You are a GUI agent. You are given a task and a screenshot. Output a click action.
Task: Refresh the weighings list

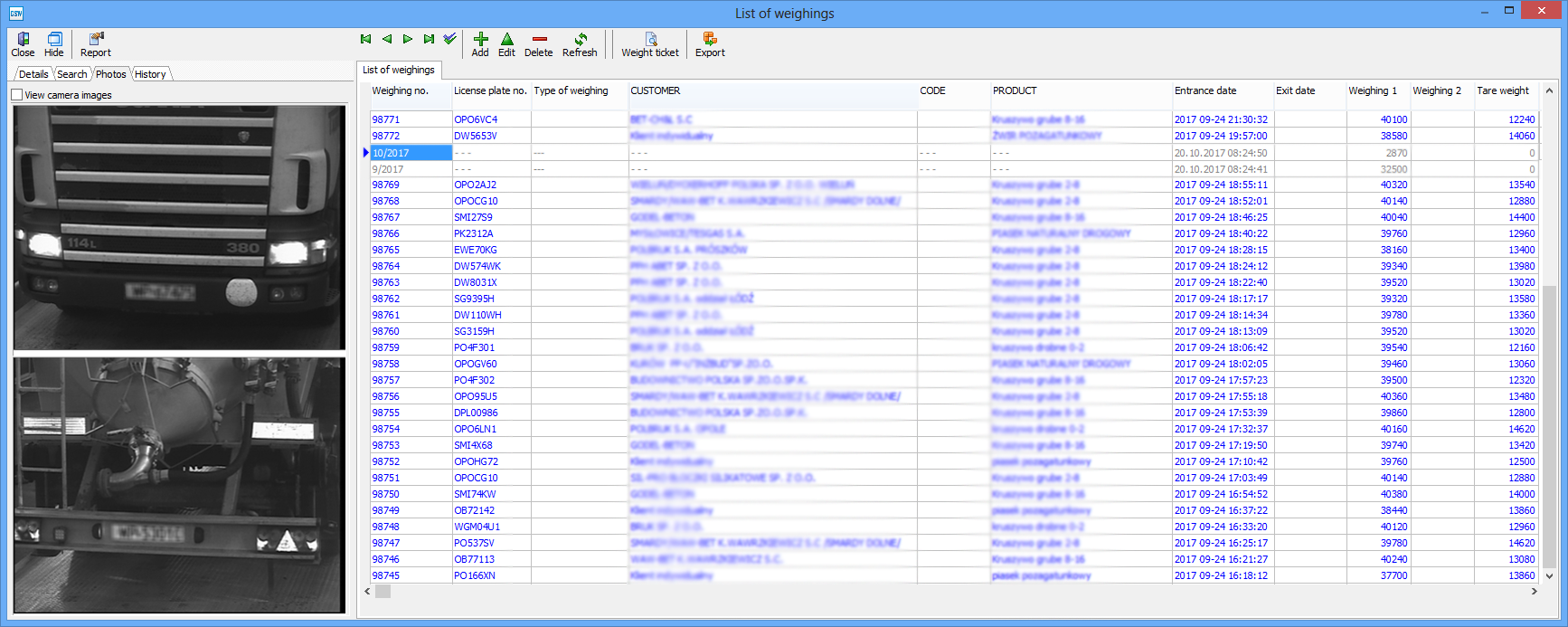pyautogui.click(x=580, y=43)
